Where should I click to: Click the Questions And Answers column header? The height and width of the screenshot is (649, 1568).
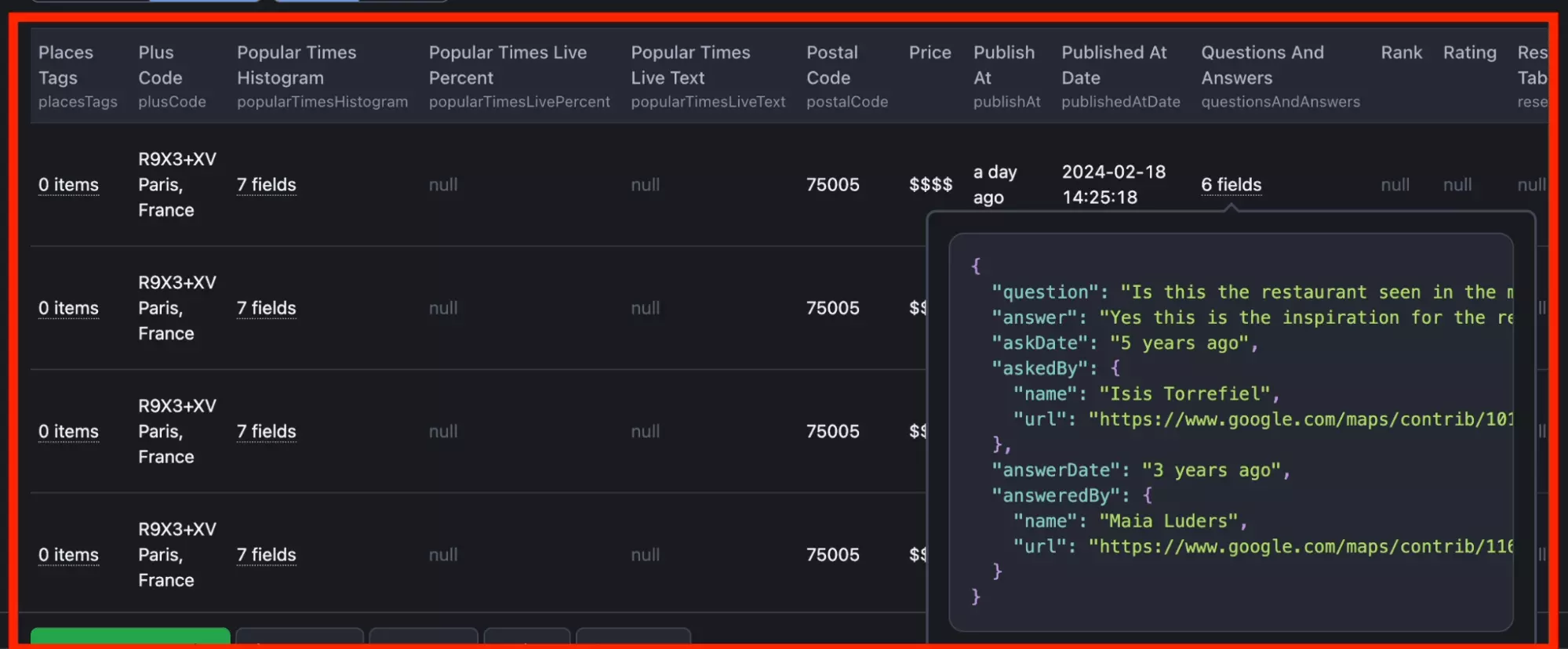click(1261, 66)
